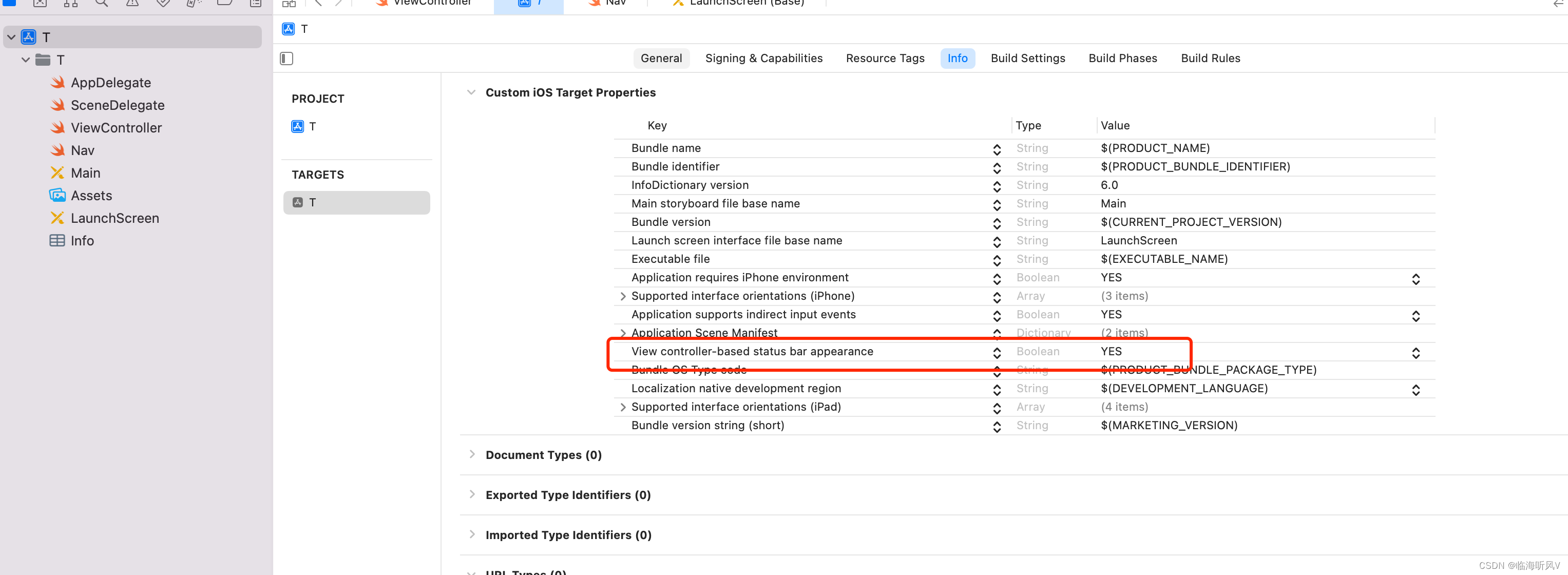Open Info plist file in navigator
This screenshot has width=1568, height=575.
tap(82, 240)
